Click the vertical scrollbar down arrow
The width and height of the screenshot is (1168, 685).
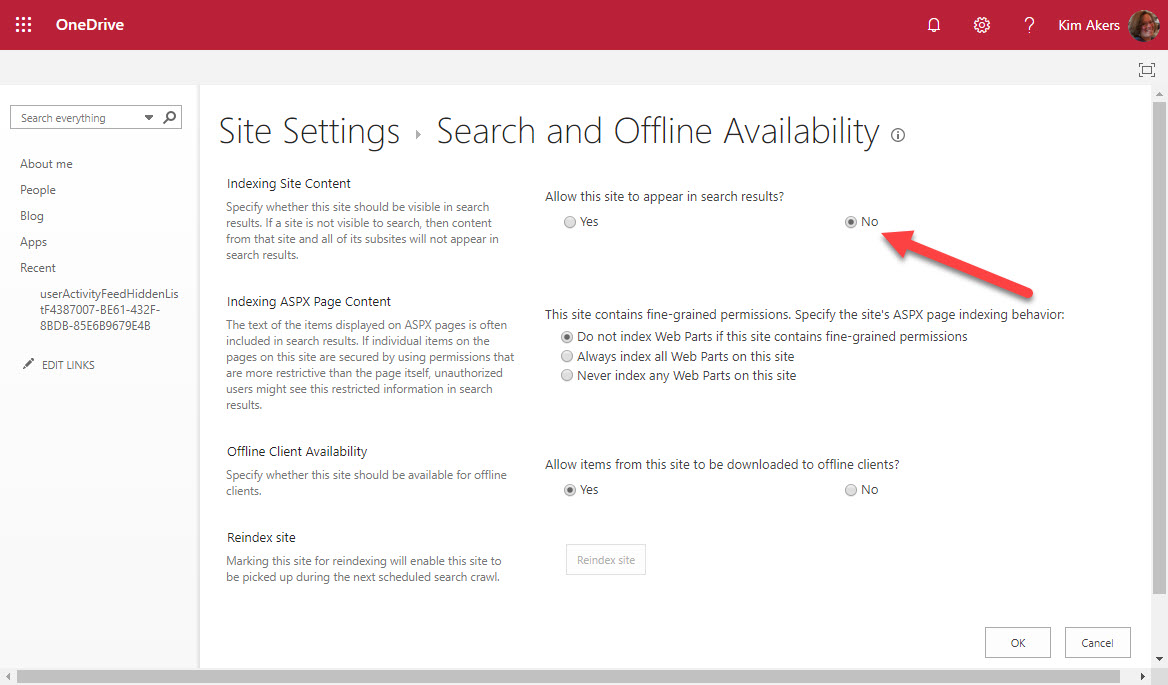click(x=1158, y=659)
